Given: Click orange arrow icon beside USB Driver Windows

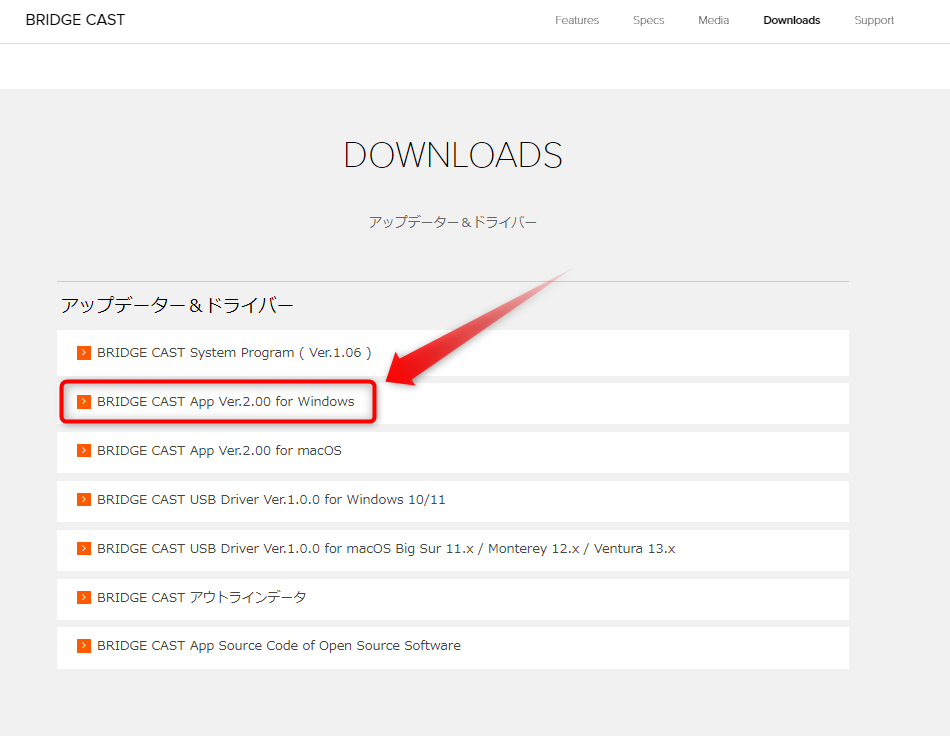Looking at the screenshot, I should click(x=84, y=499).
